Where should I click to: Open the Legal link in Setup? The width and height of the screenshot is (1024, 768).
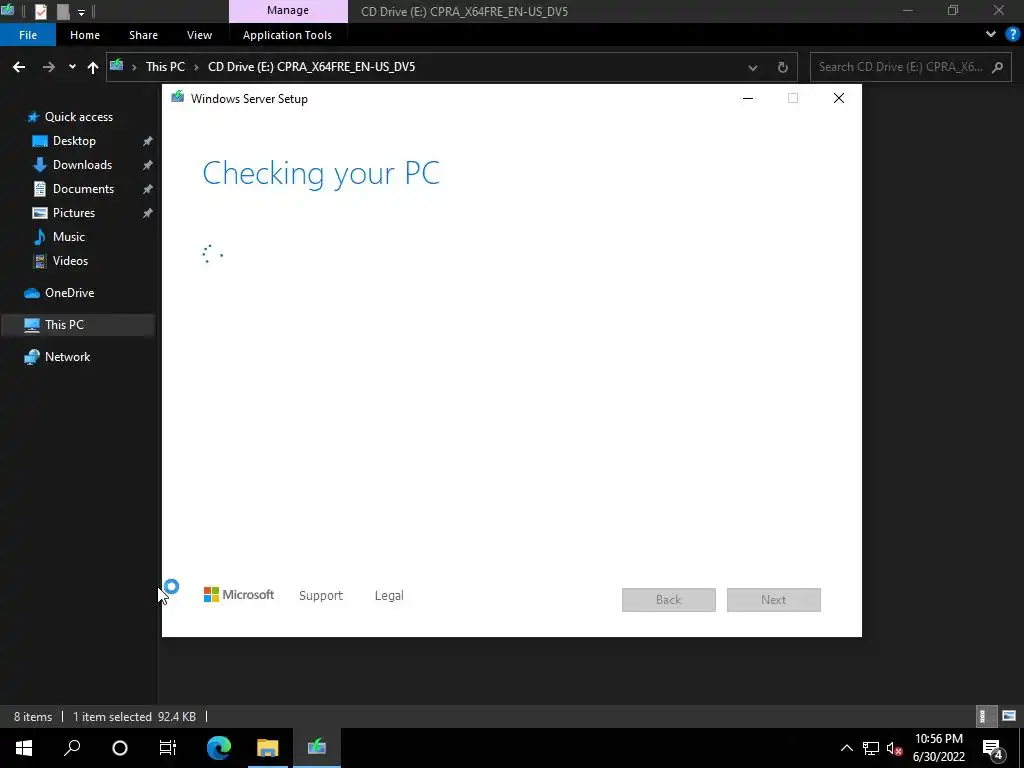[389, 596]
